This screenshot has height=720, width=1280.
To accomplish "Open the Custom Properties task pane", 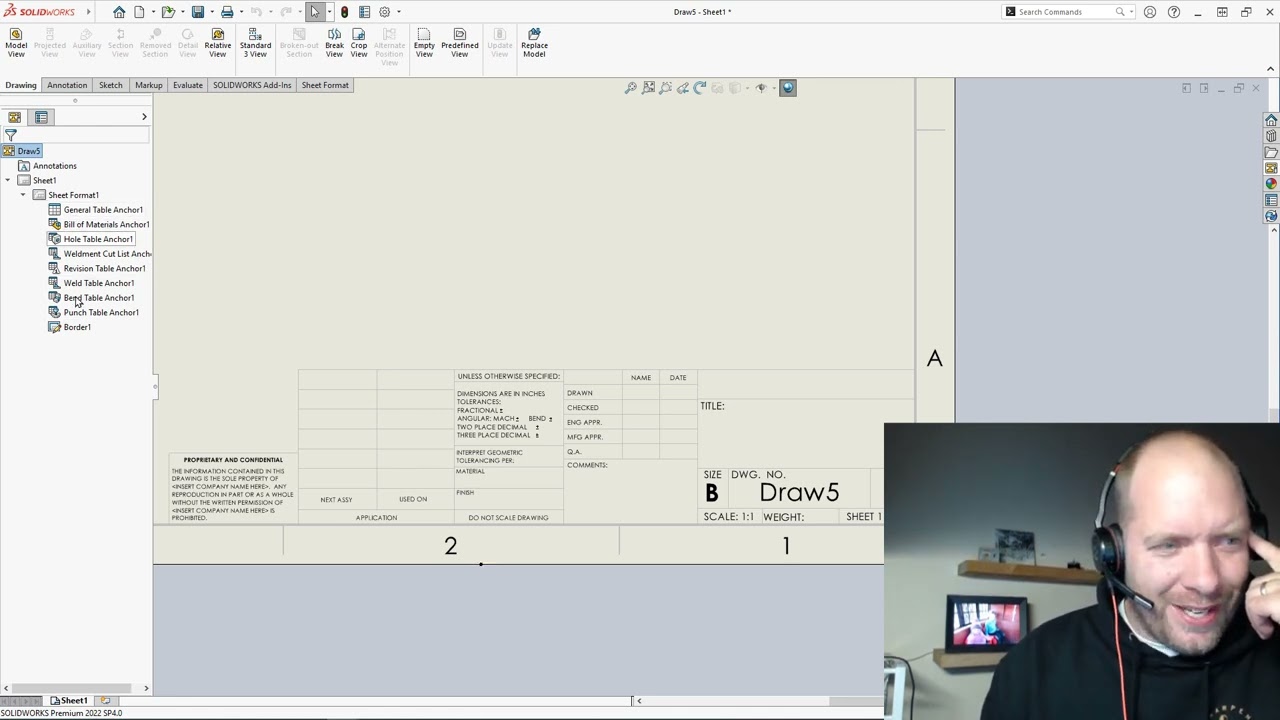I will click(x=1271, y=200).
